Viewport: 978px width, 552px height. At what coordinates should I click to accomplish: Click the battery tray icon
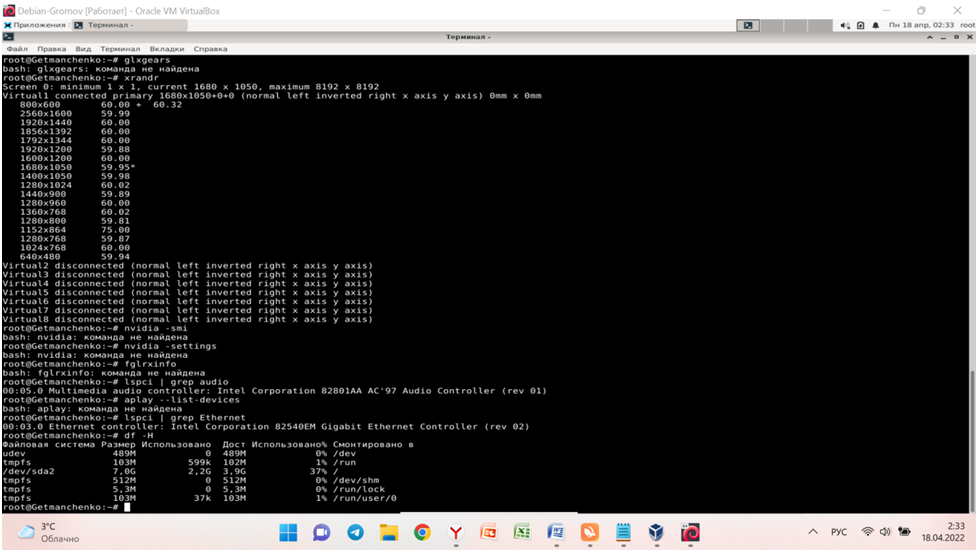904,532
